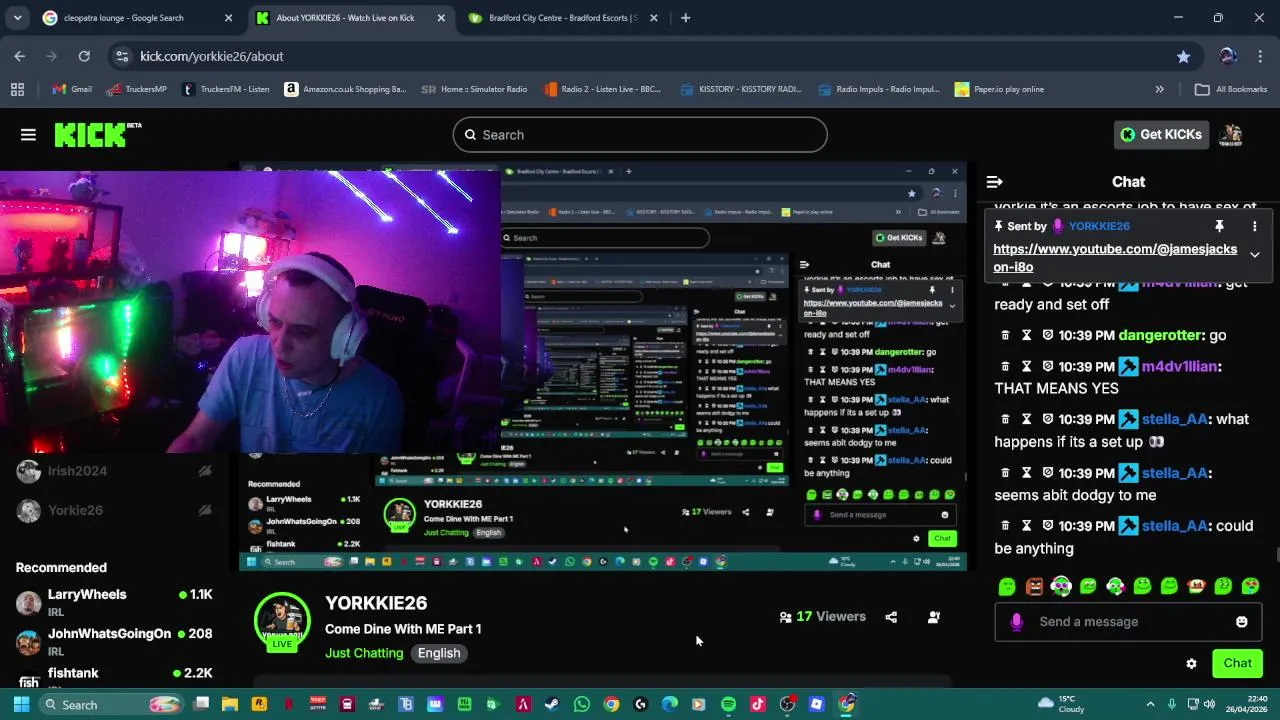Click the address bar URL kick.com/yorkkie26/about
Image resolution: width=1280 pixels, height=720 pixels.
[x=211, y=57]
